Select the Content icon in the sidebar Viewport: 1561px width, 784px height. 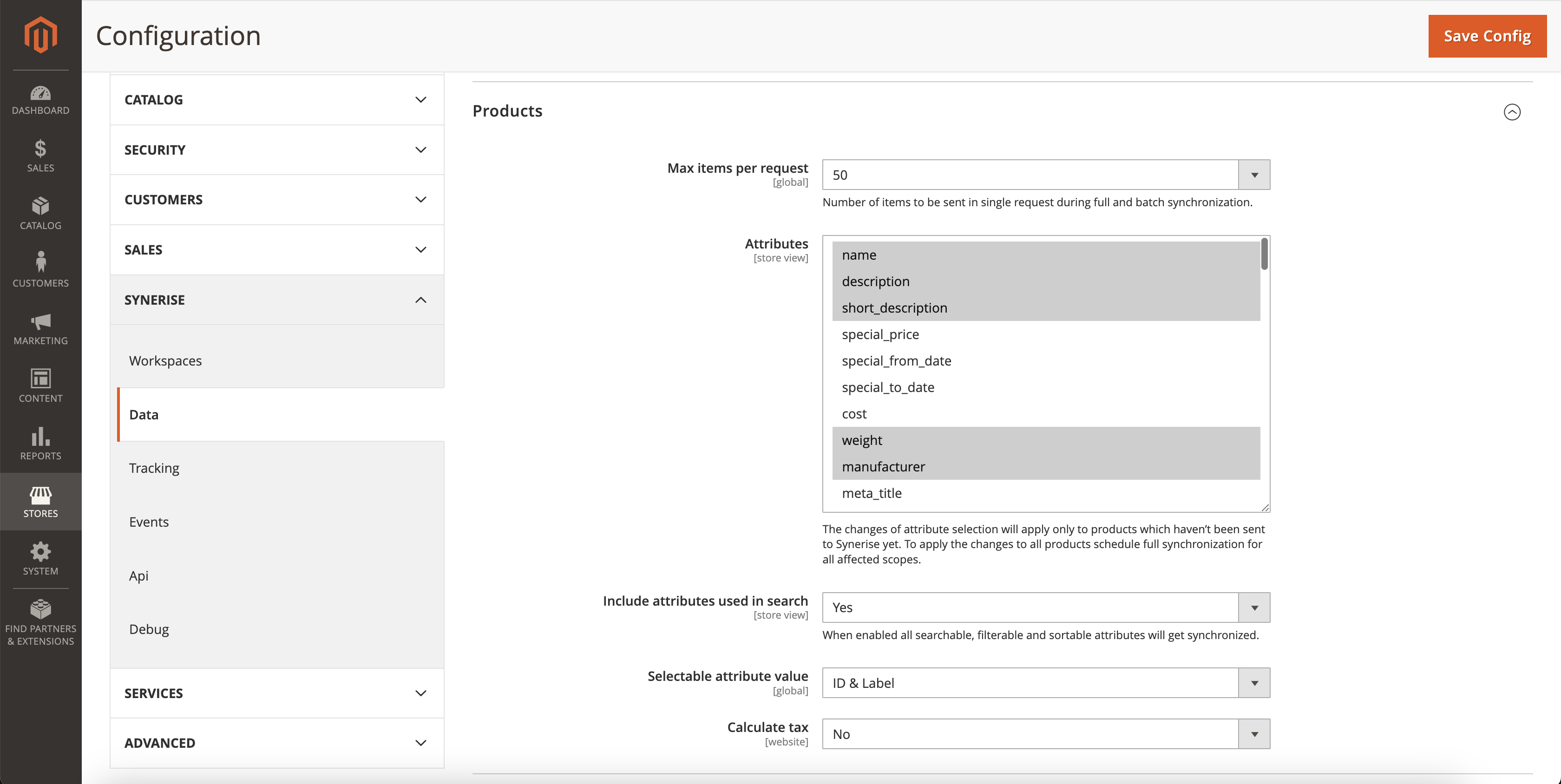coord(40,386)
